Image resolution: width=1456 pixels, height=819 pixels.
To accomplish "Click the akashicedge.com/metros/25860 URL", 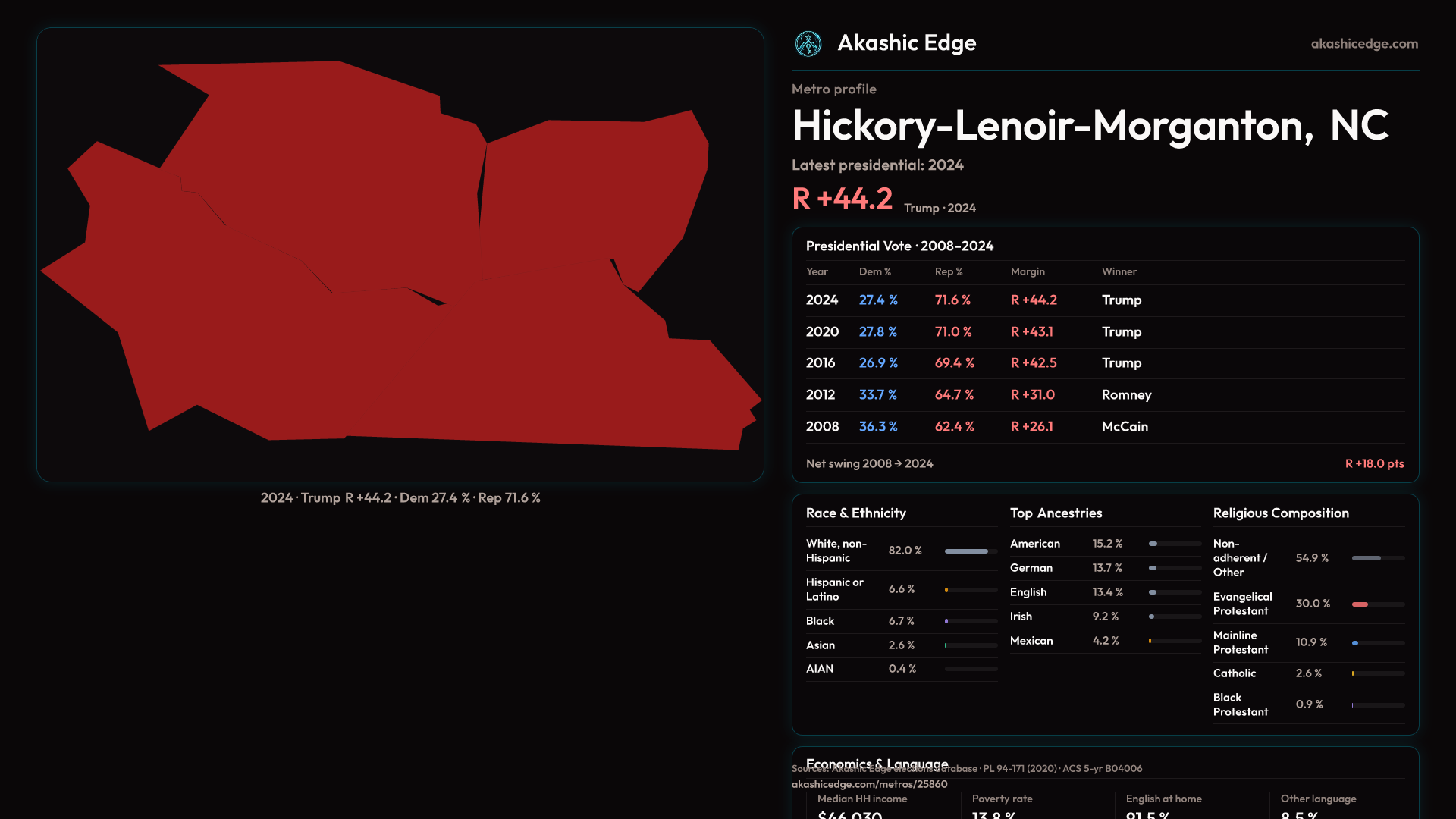I will click(869, 784).
